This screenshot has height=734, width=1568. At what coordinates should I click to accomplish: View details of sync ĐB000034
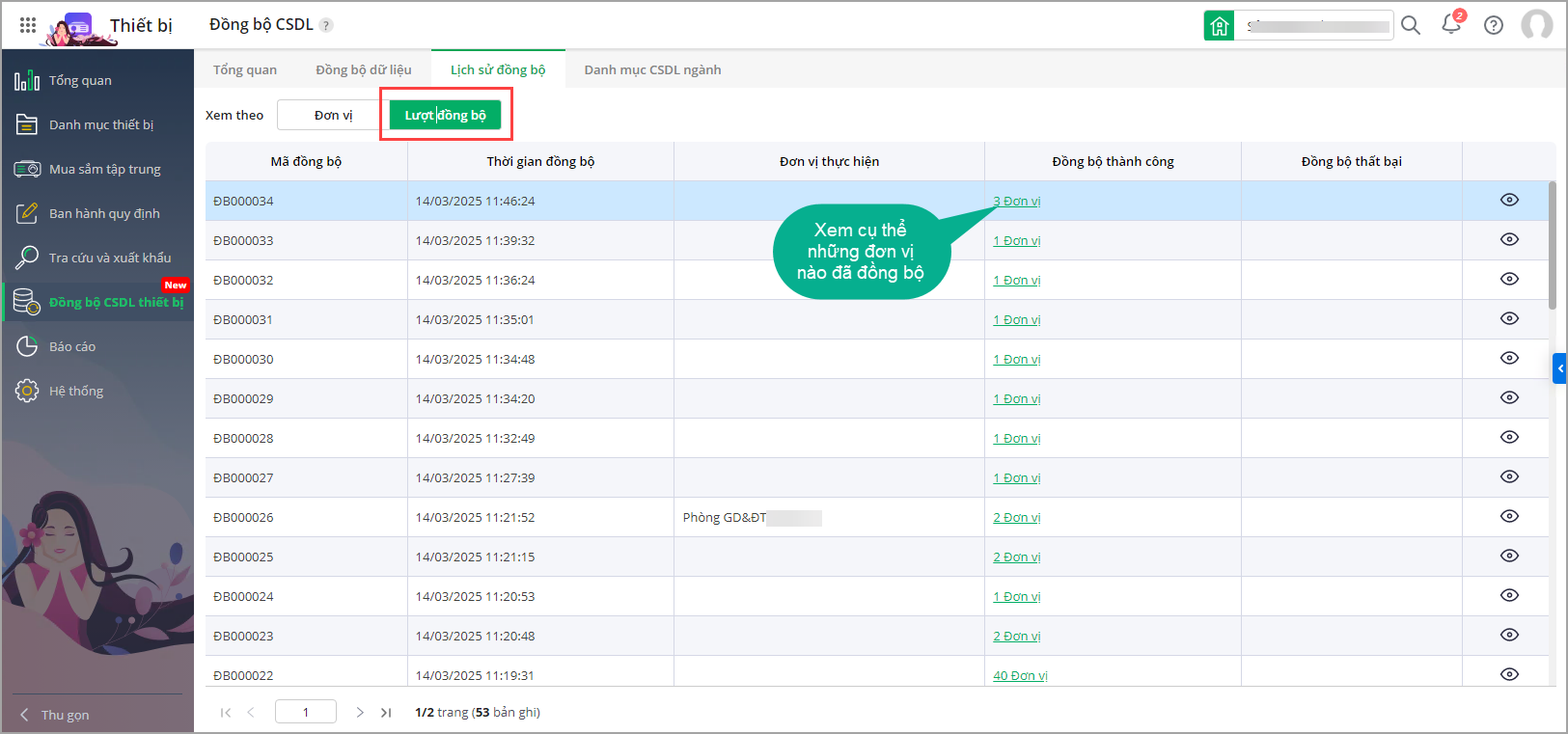[x=1509, y=200]
